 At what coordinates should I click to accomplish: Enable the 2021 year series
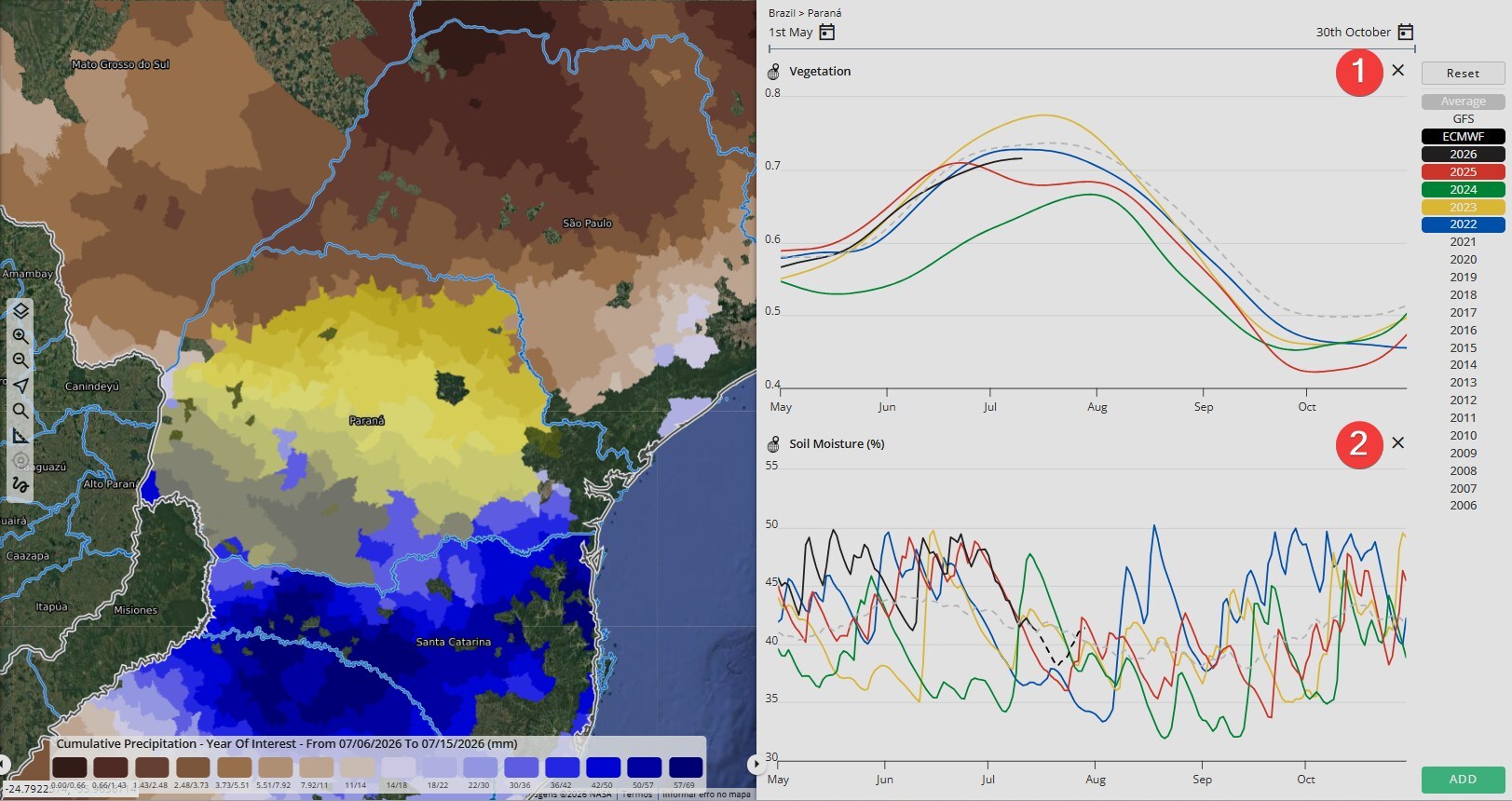pyautogui.click(x=1463, y=241)
